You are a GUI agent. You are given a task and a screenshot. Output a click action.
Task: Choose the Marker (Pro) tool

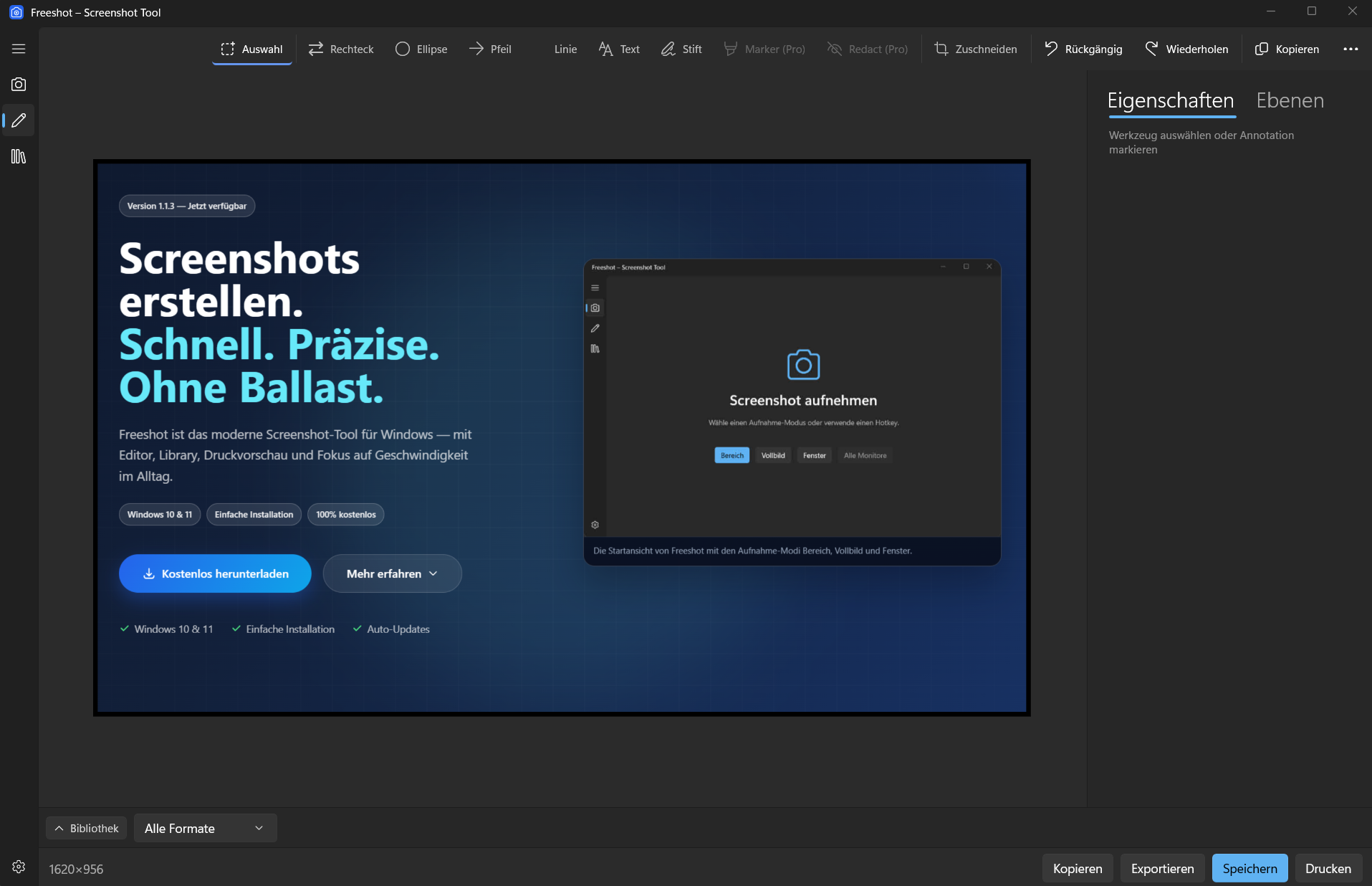[764, 49]
